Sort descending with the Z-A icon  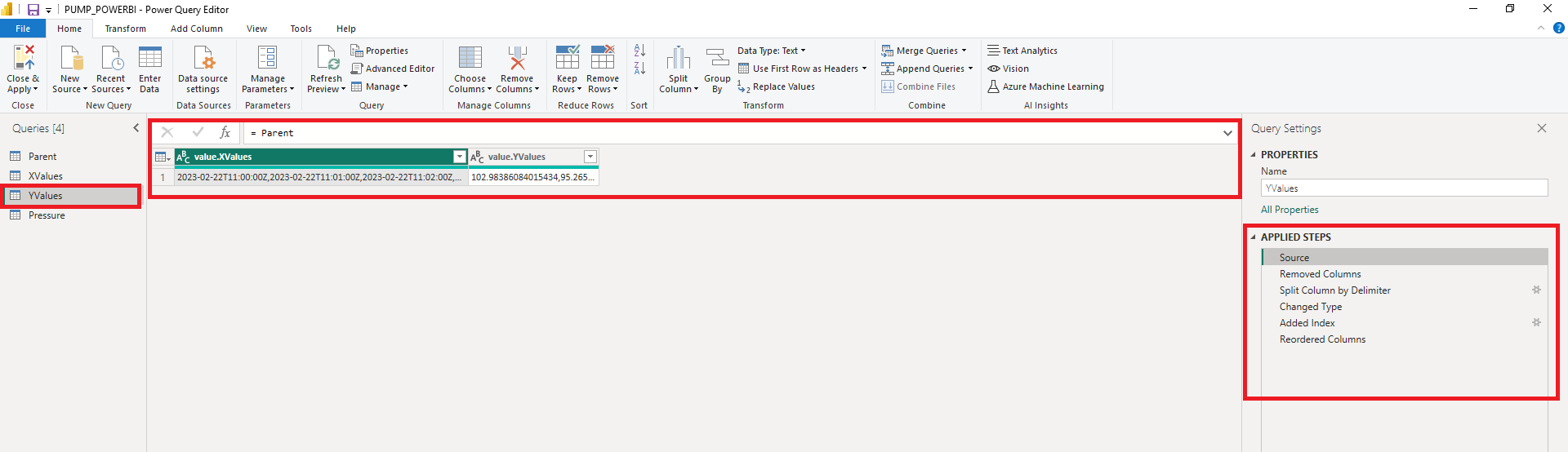click(639, 69)
